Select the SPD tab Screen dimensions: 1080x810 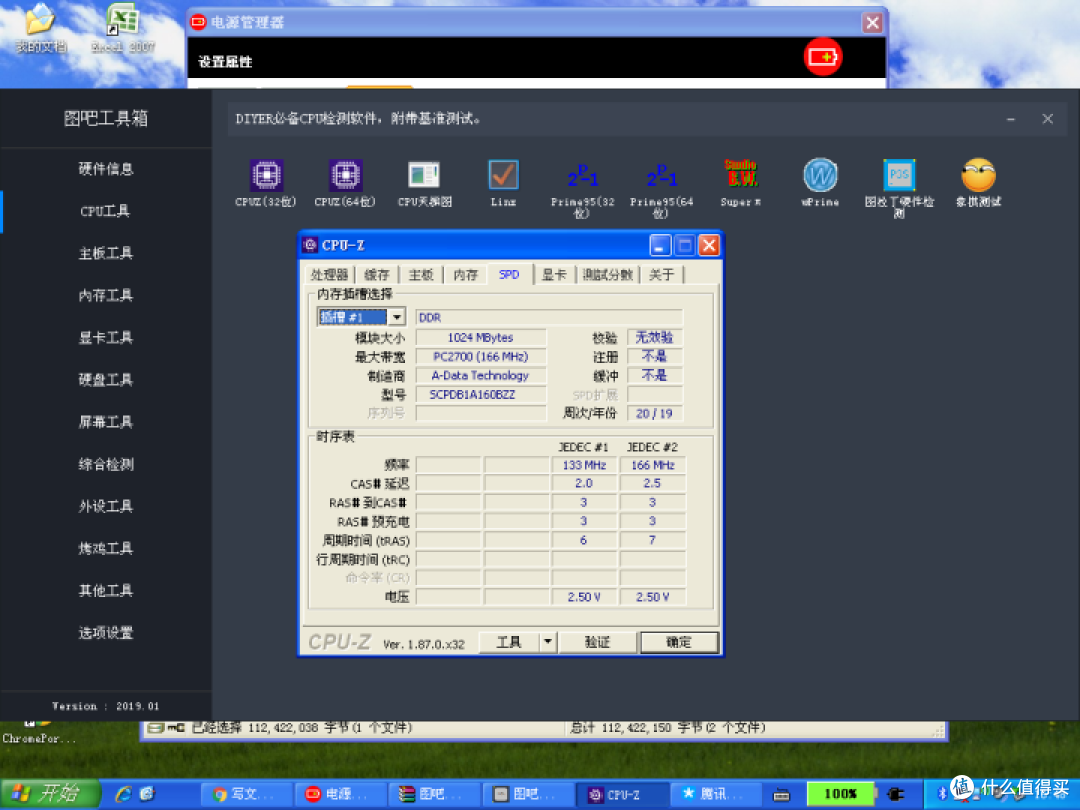pyautogui.click(x=509, y=274)
